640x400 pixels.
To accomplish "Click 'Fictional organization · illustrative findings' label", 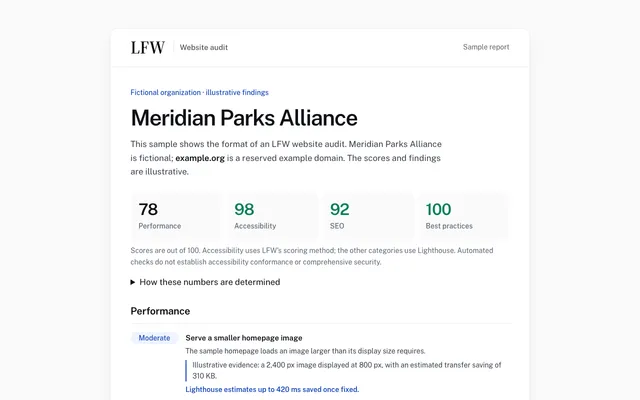I will [199, 92].
